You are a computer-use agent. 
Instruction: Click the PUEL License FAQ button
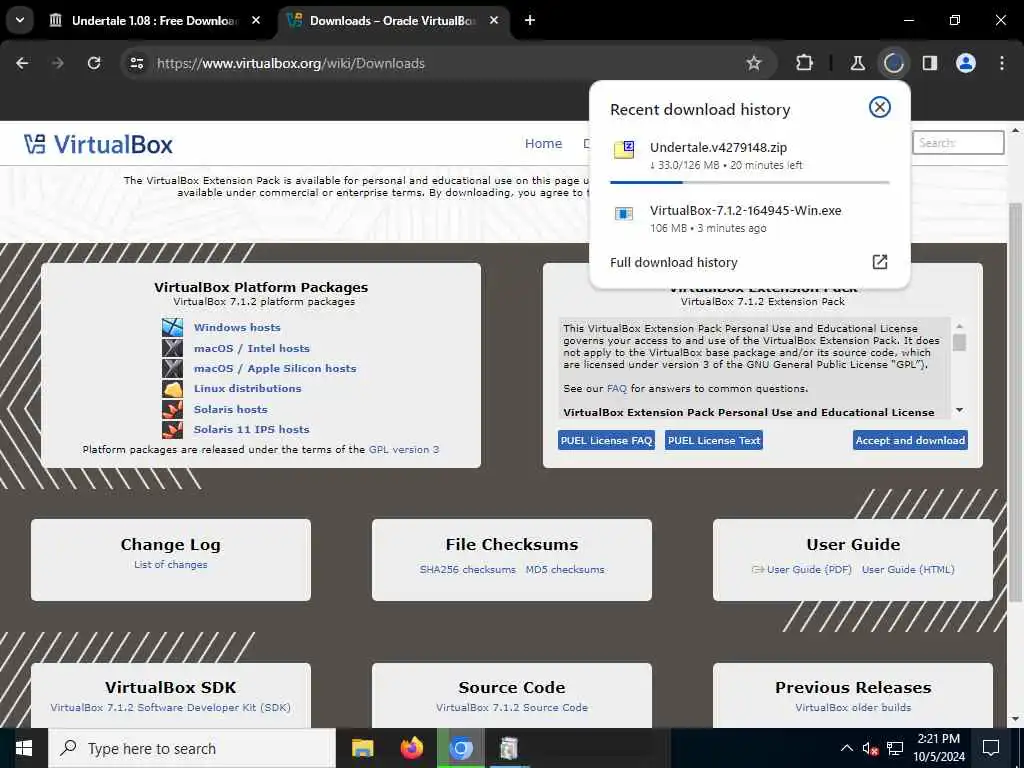click(x=606, y=440)
